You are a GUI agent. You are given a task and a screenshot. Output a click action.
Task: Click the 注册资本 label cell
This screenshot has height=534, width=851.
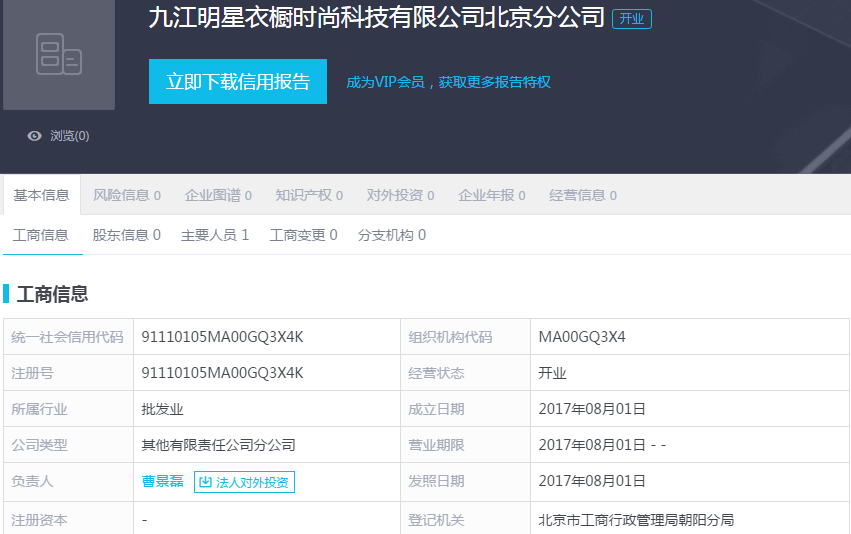coord(68,518)
